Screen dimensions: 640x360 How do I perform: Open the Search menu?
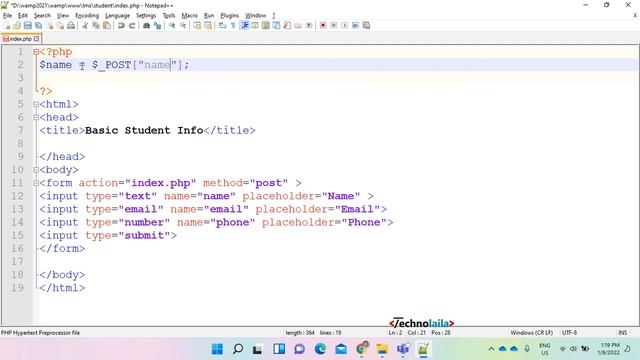[42, 16]
